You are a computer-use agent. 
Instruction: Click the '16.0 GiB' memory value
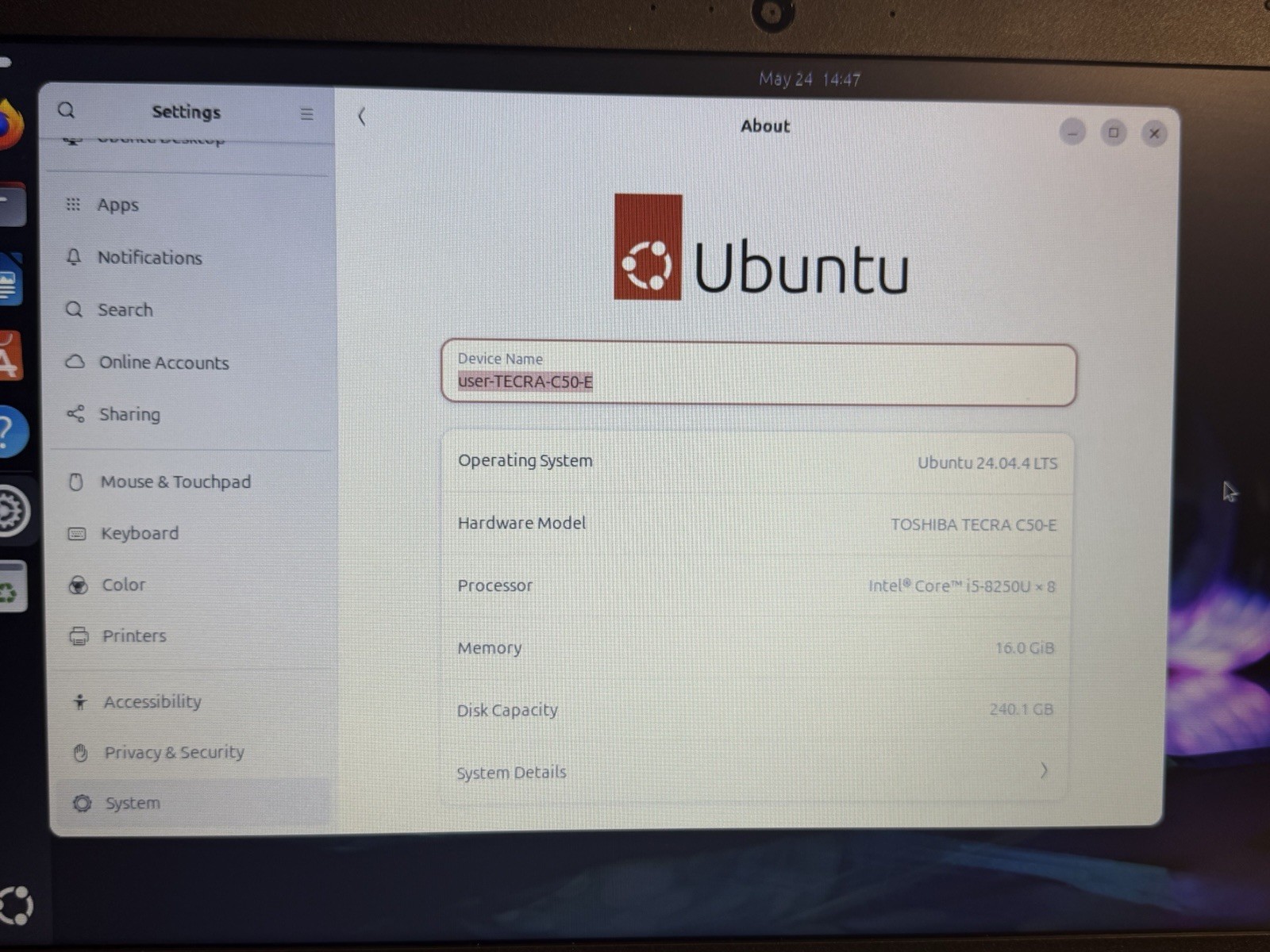click(1025, 648)
